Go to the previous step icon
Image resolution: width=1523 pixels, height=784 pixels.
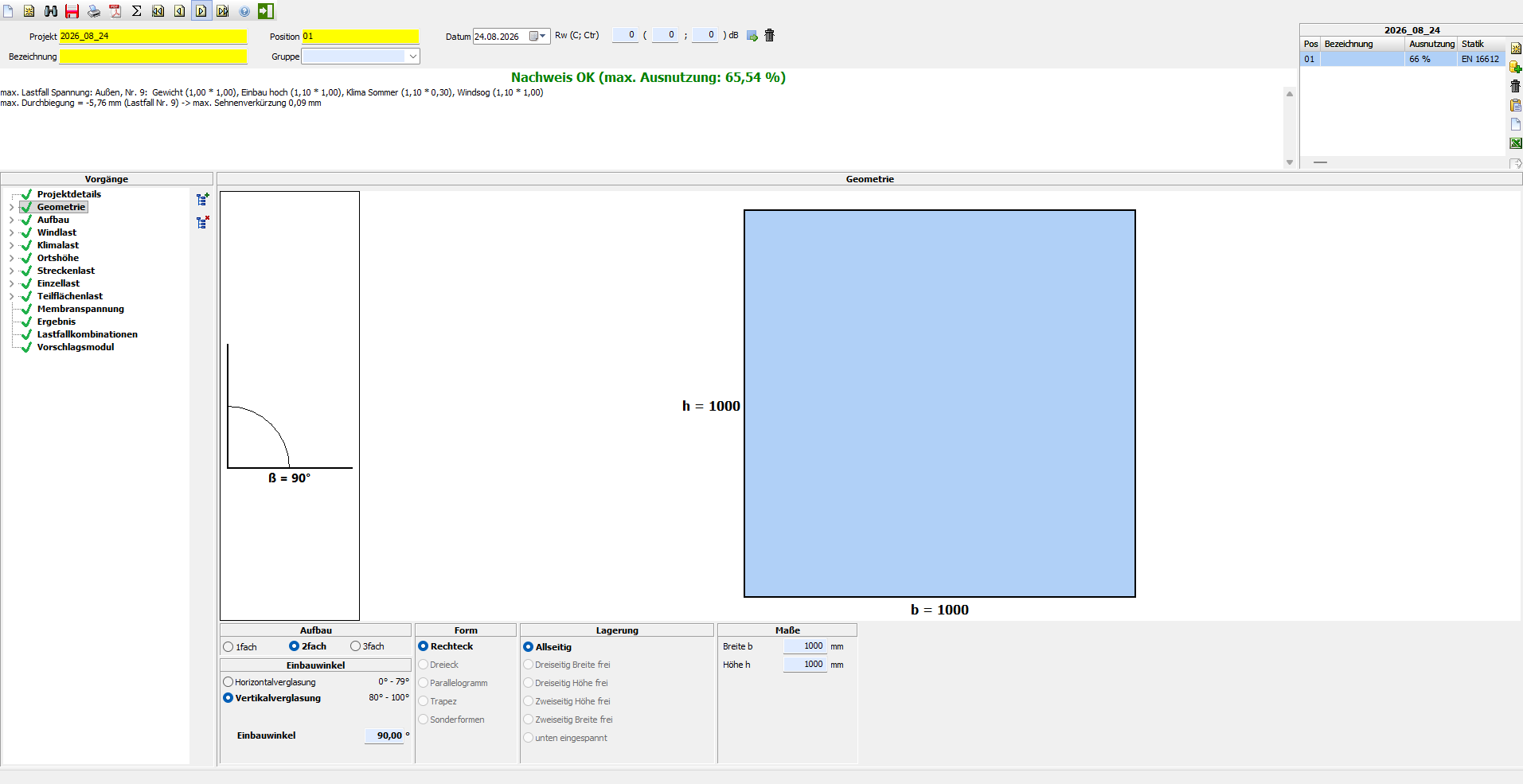(x=180, y=11)
